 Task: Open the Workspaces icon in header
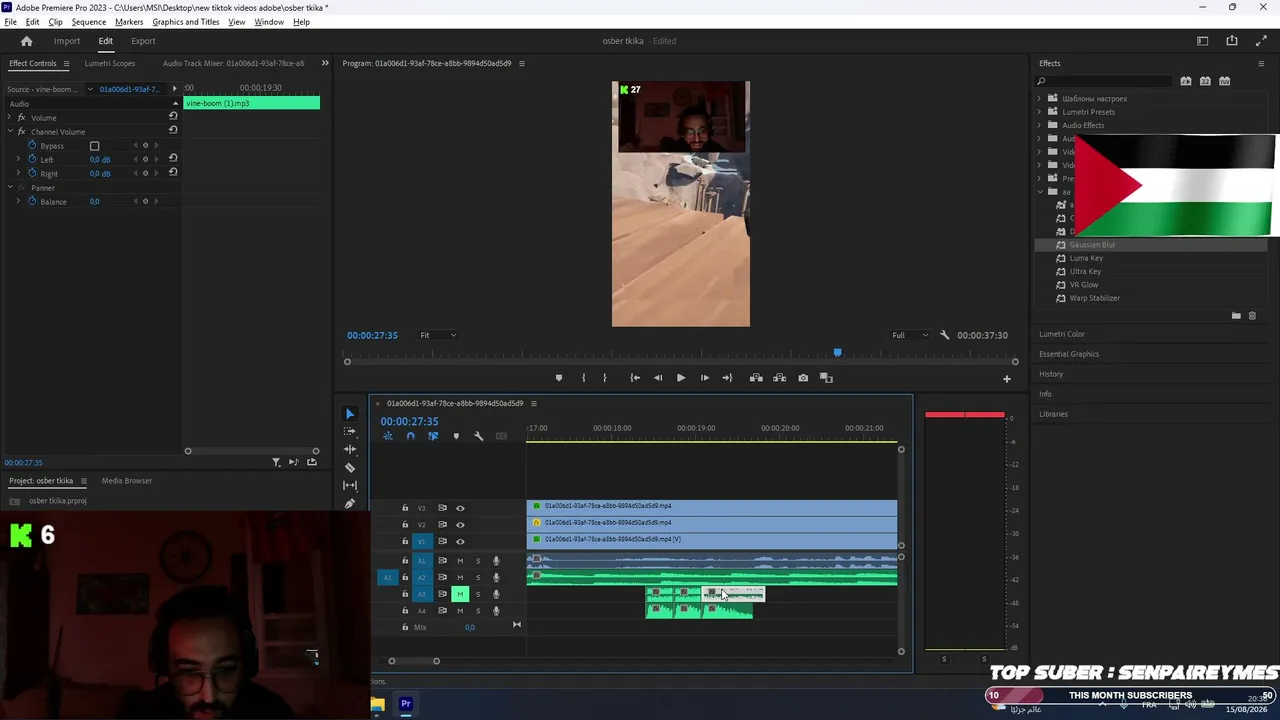[x=1203, y=41]
